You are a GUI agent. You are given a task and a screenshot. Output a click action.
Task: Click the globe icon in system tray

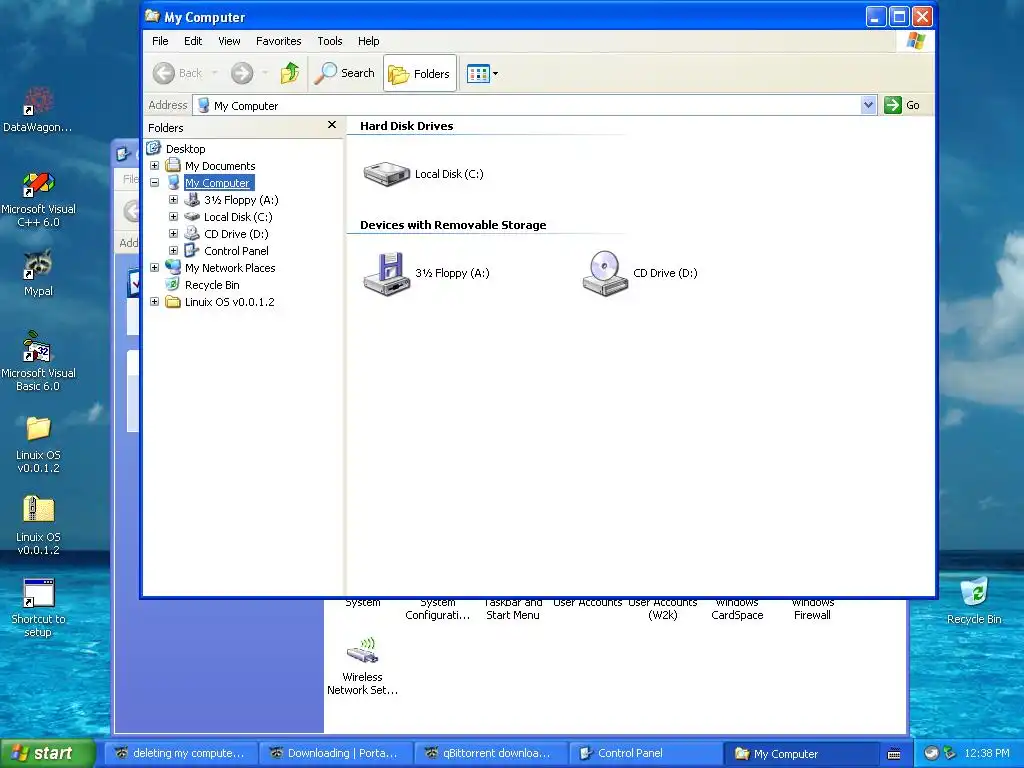click(x=931, y=753)
